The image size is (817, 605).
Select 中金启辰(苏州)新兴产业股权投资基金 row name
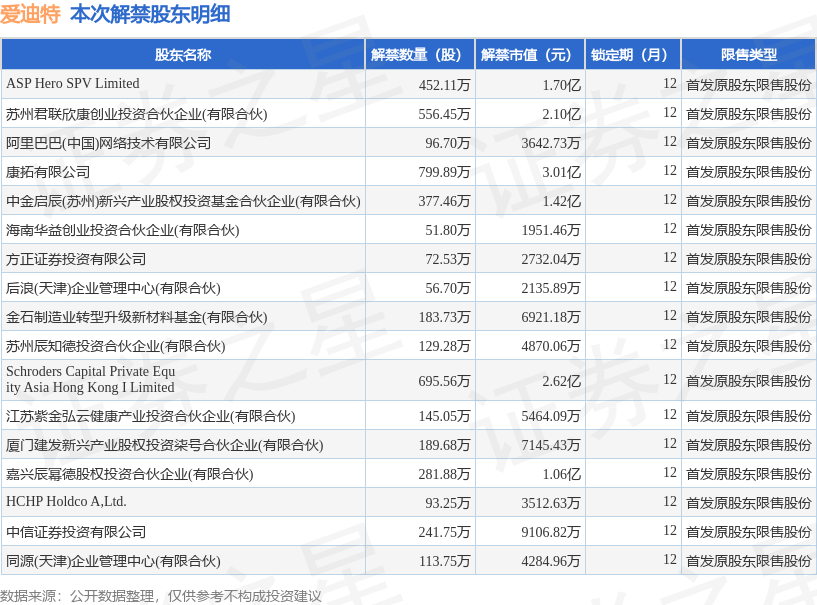(183, 201)
